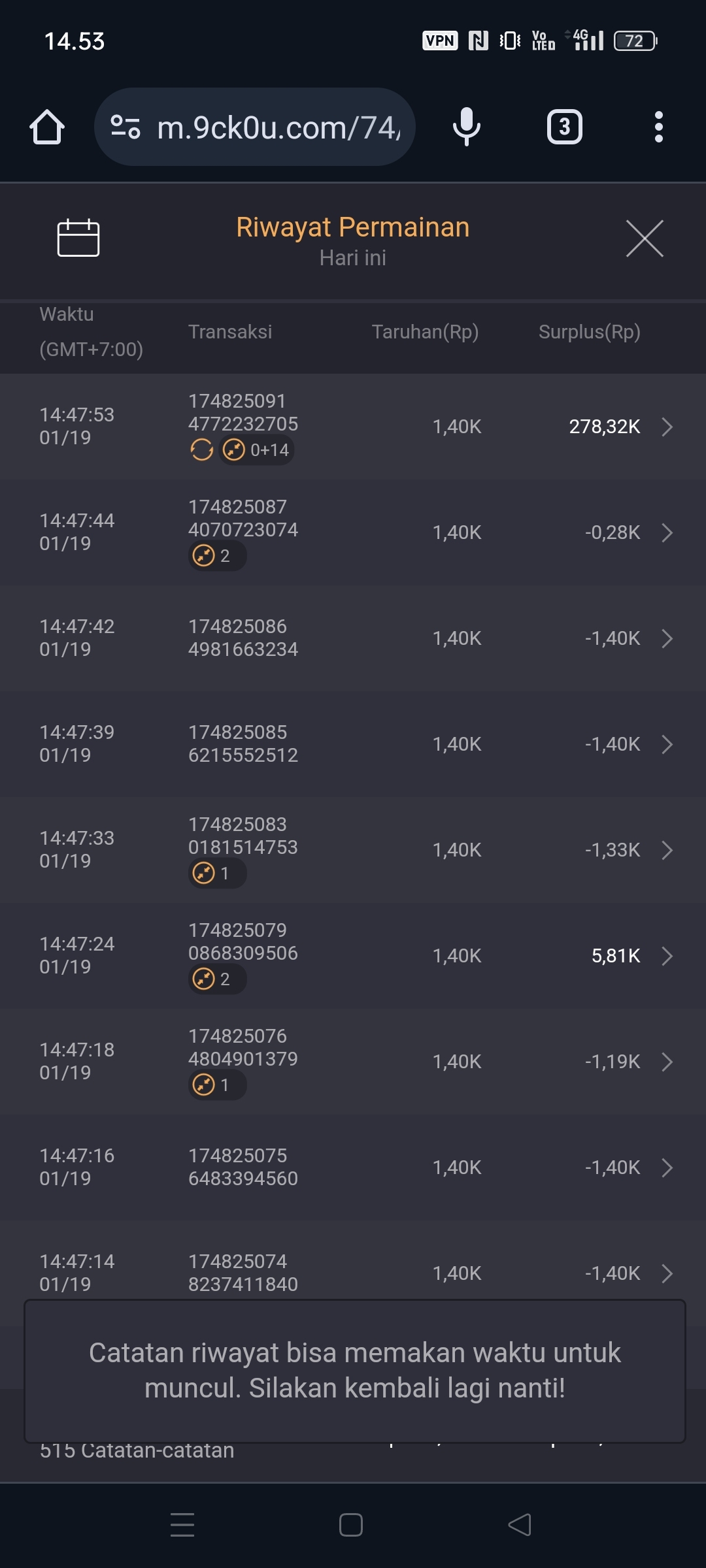Expand details for the 5,81K surplus row
Image resolution: width=706 pixels, height=1568 pixels.
(x=667, y=956)
